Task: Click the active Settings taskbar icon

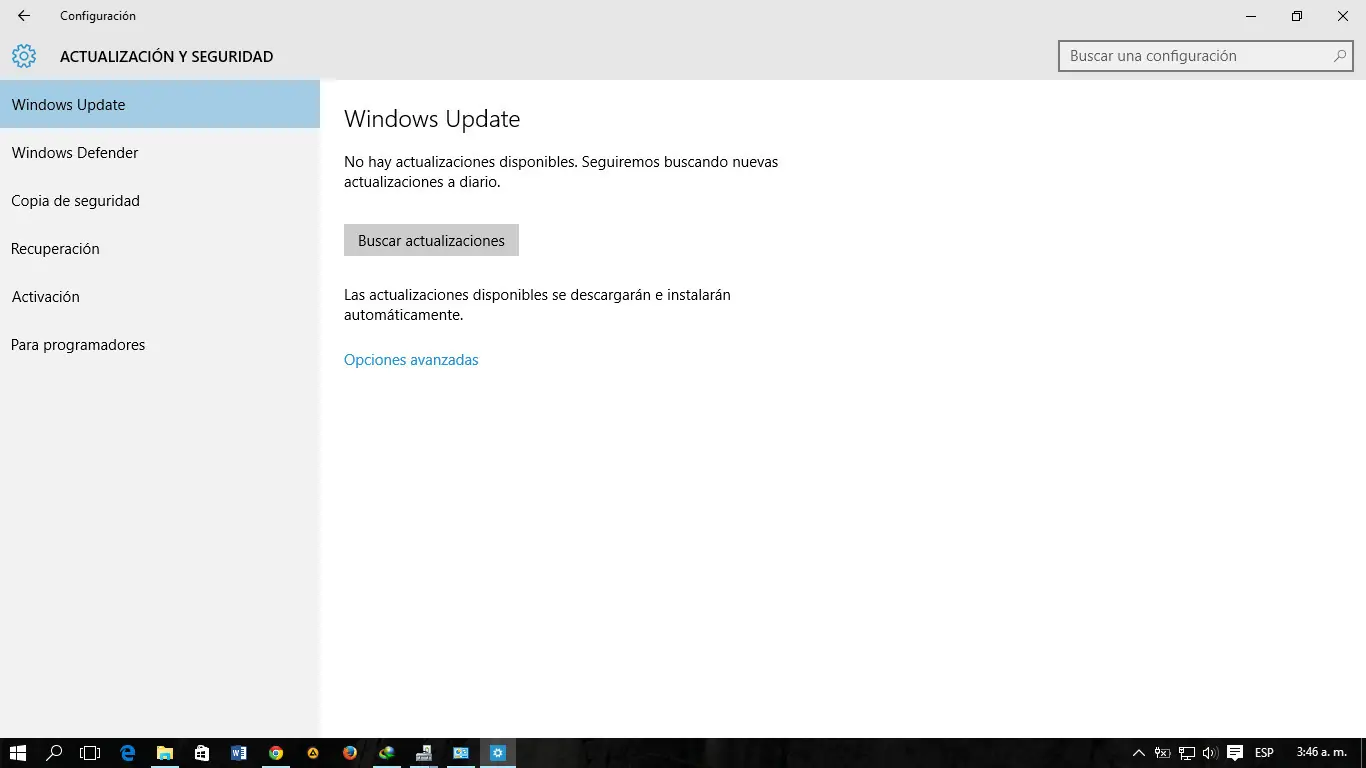Action: click(x=498, y=753)
